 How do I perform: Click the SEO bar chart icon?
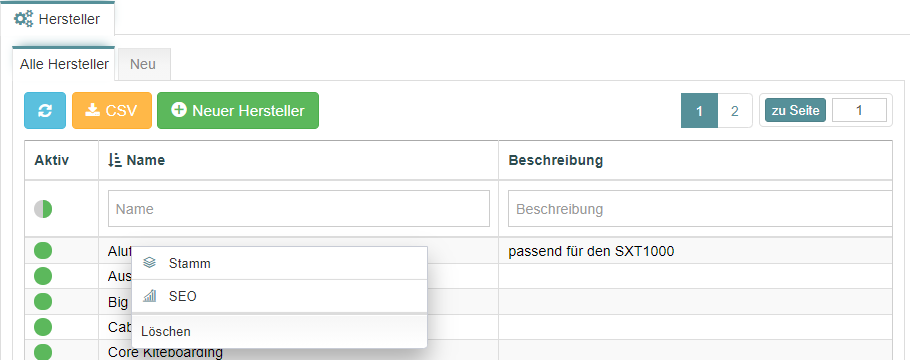click(x=150, y=296)
